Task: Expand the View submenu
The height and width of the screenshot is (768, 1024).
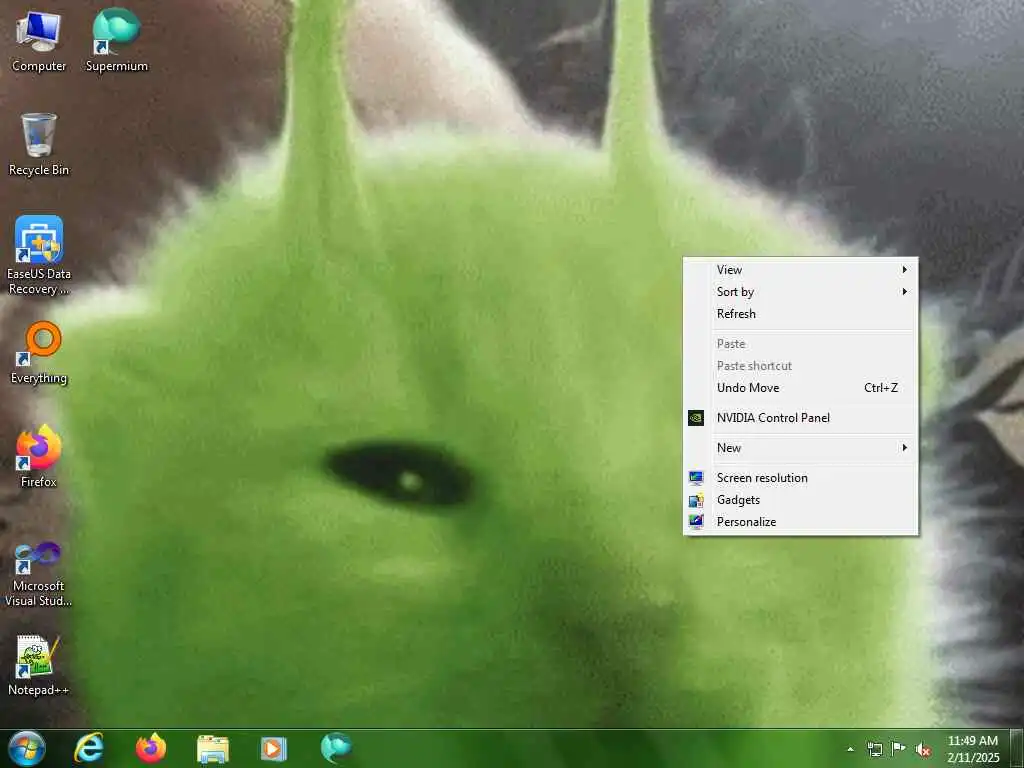Action: tap(801, 270)
